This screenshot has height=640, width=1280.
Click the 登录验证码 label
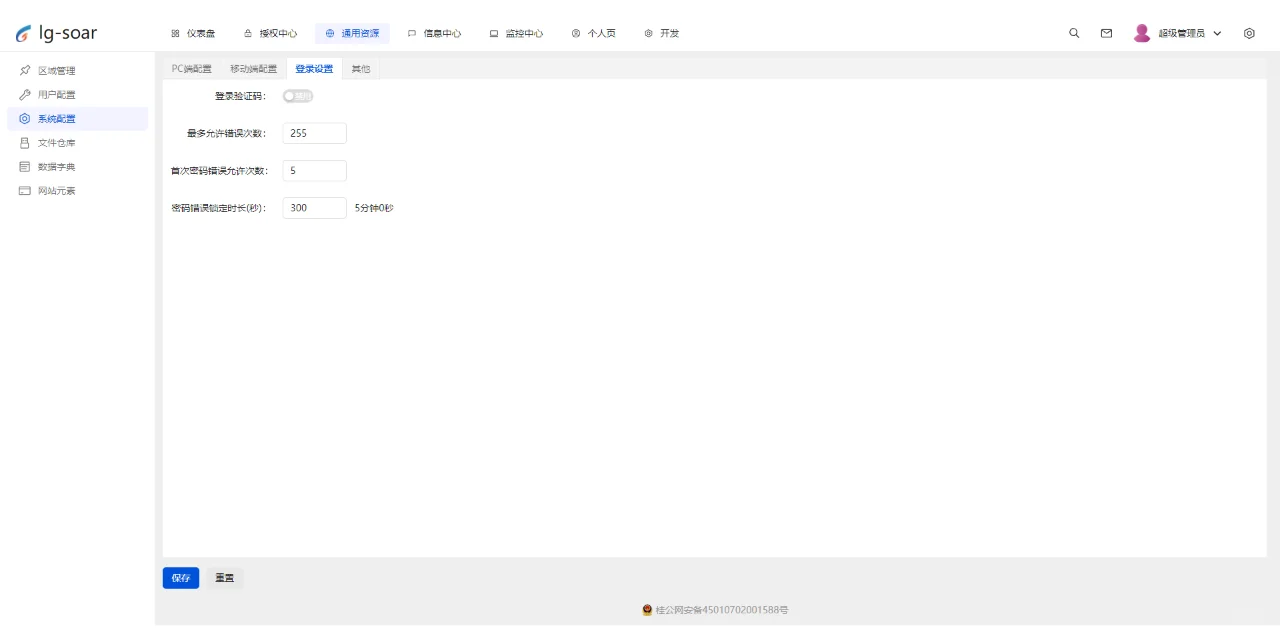coord(241,96)
